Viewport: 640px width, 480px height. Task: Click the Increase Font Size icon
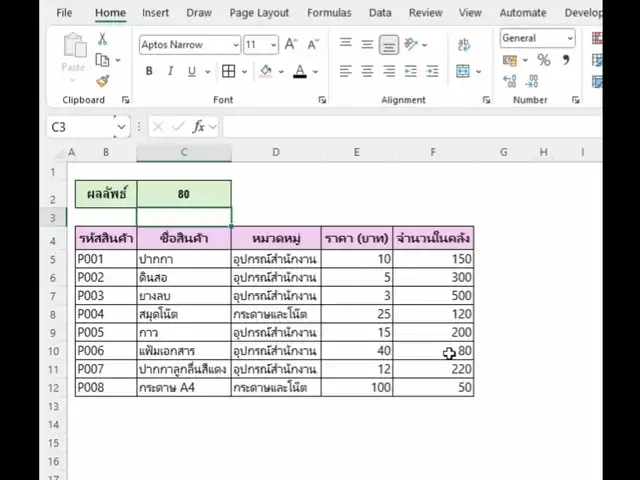(290, 44)
